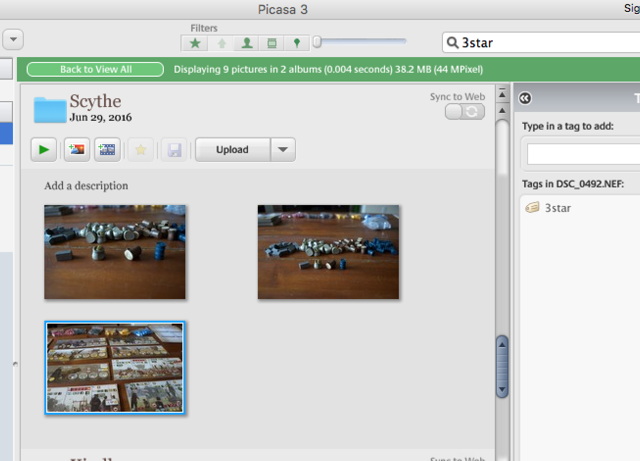Select the close-up game tokens thumbnail
The height and width of the screenshot is (461, 640).
pos(115,252)
